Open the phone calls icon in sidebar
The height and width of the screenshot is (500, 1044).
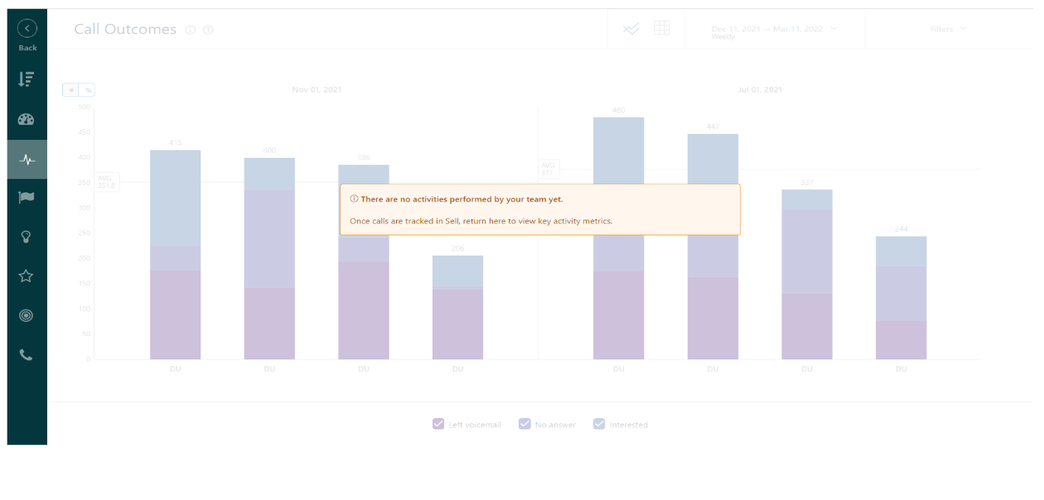[x=27, y=355]
